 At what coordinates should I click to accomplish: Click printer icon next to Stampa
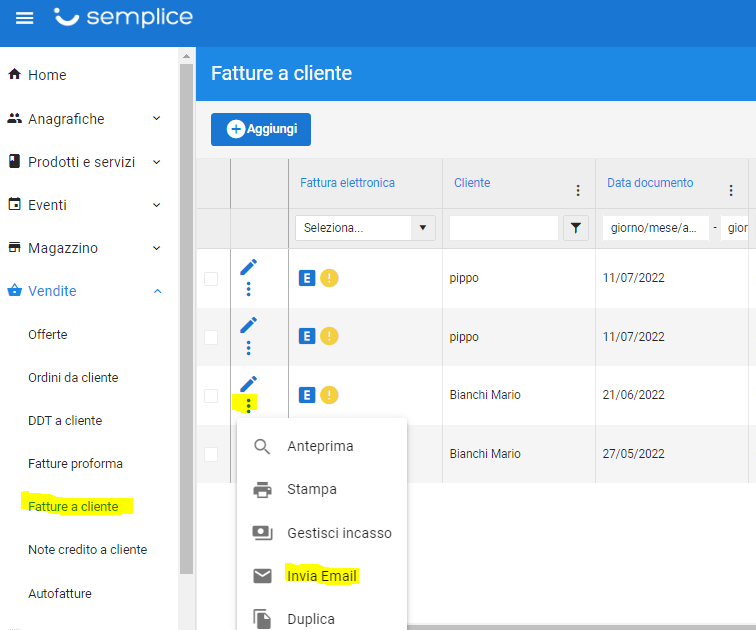tap(262, 490)
